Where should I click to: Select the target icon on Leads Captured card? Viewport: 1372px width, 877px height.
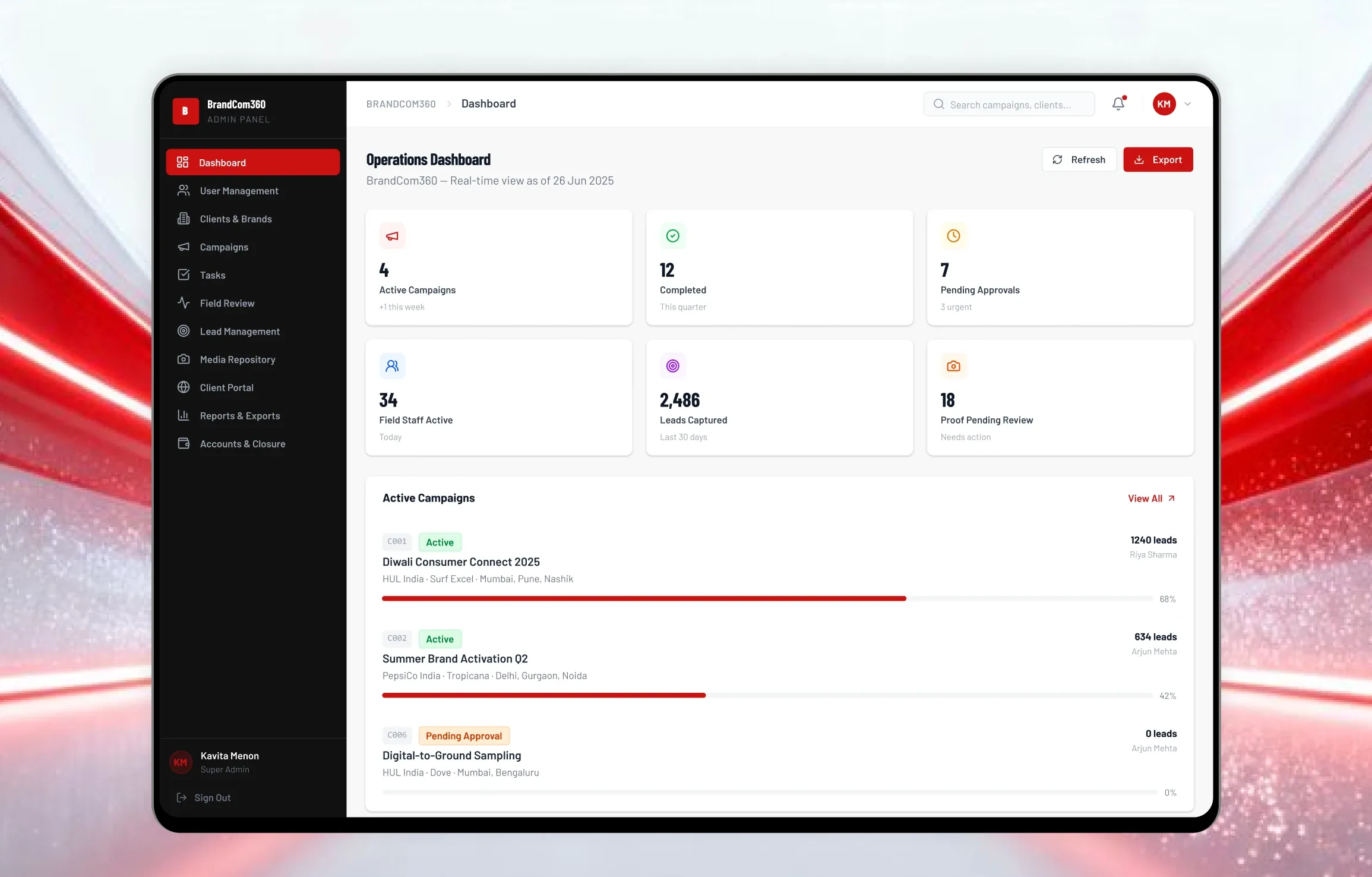[x=673, y=366]
